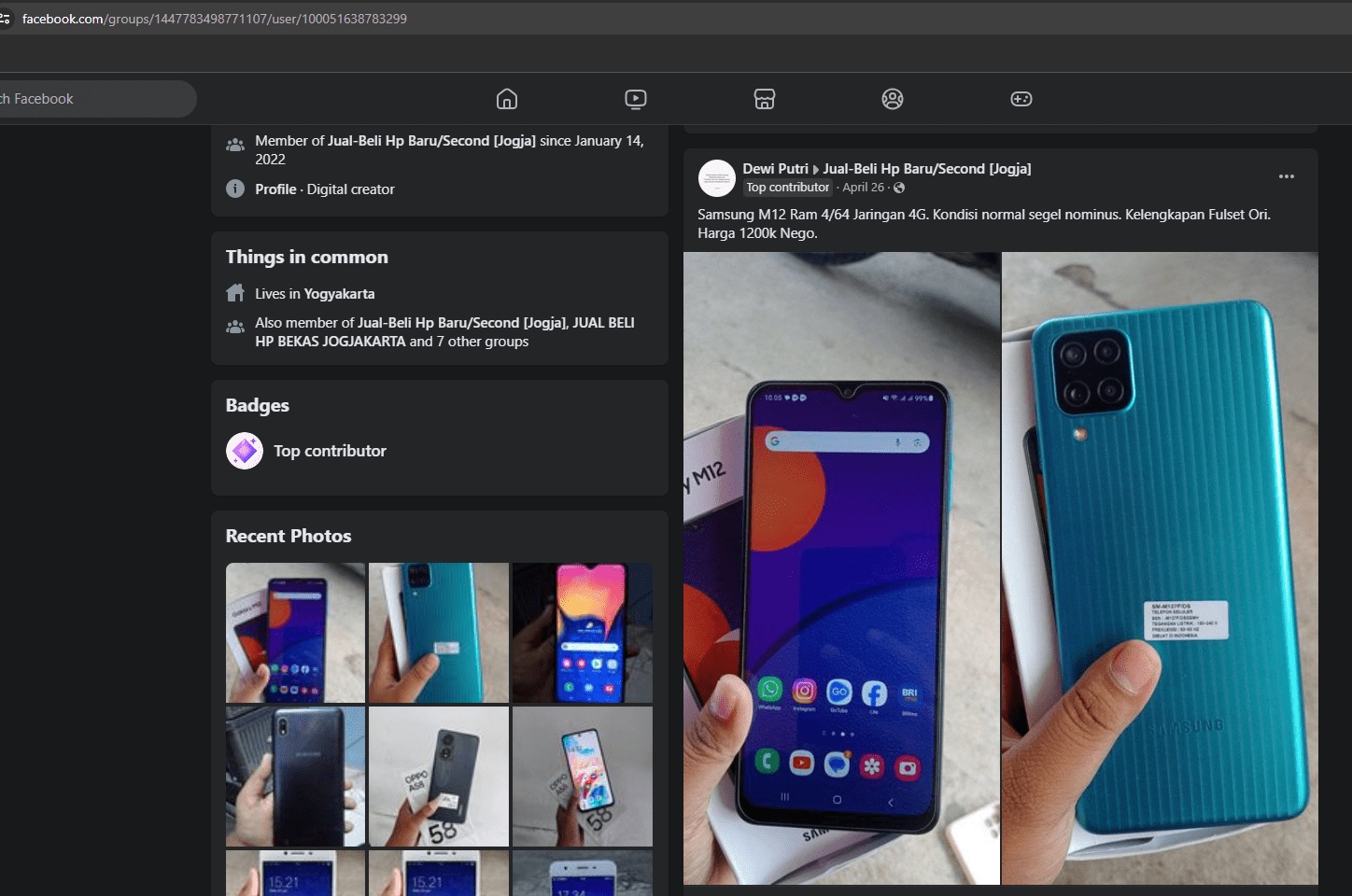Open Samsung M12 front post photo
1352x896 pixels.
[x=841, y=567]
